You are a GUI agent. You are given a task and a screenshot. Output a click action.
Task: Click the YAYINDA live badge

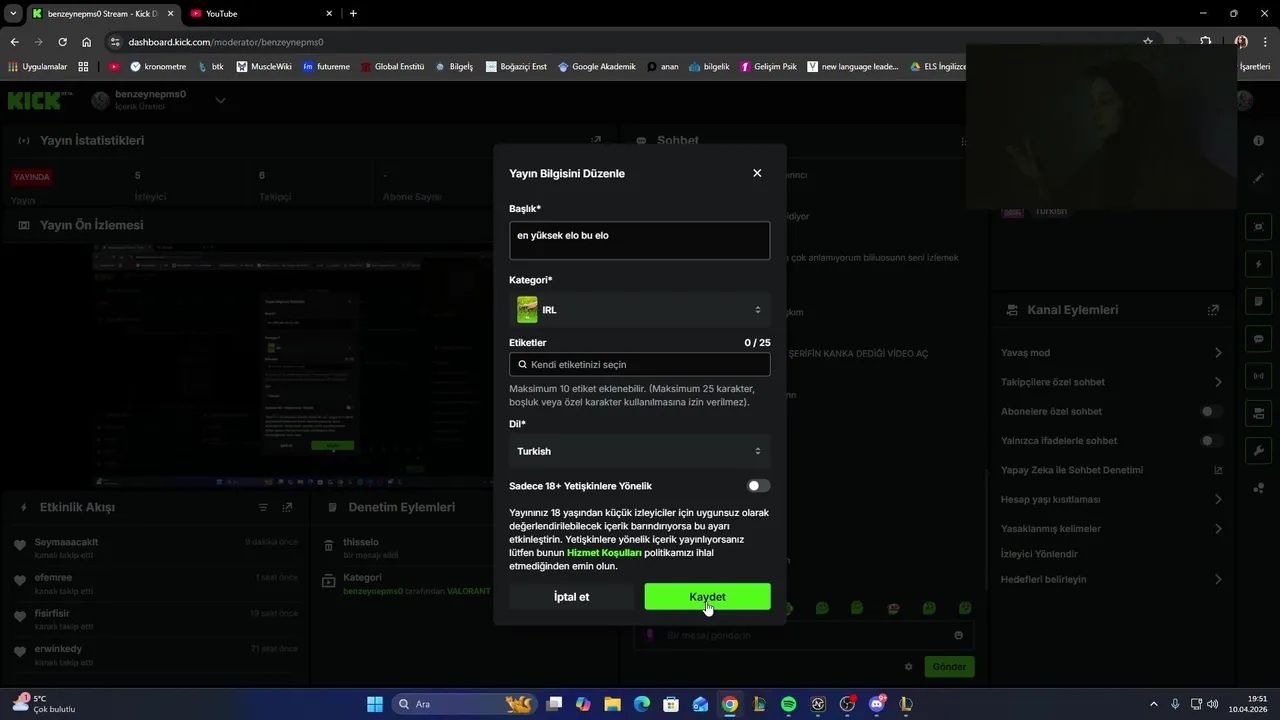[x=32, y=177]
